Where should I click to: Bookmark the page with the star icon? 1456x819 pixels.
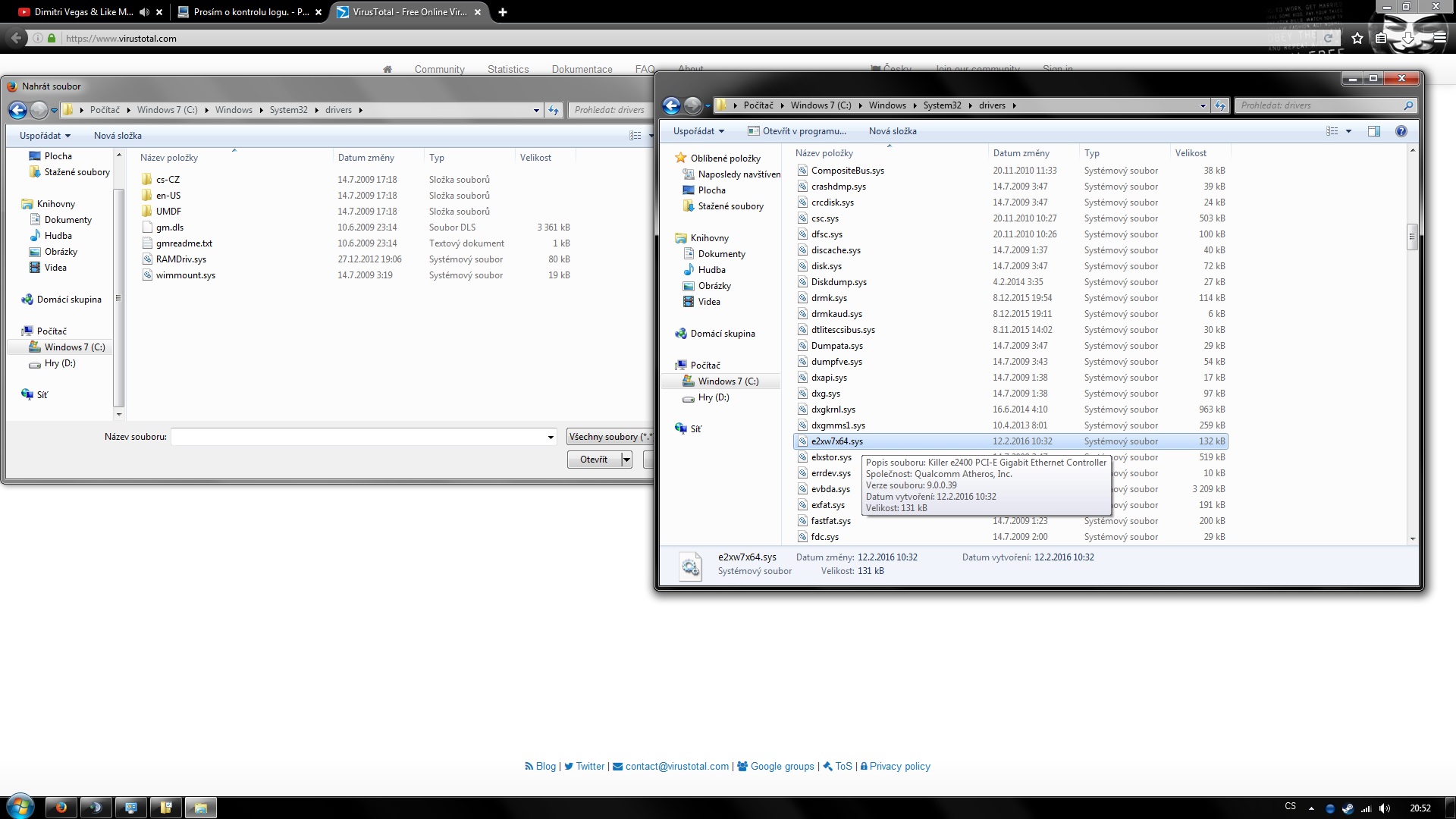[1357, 38]
